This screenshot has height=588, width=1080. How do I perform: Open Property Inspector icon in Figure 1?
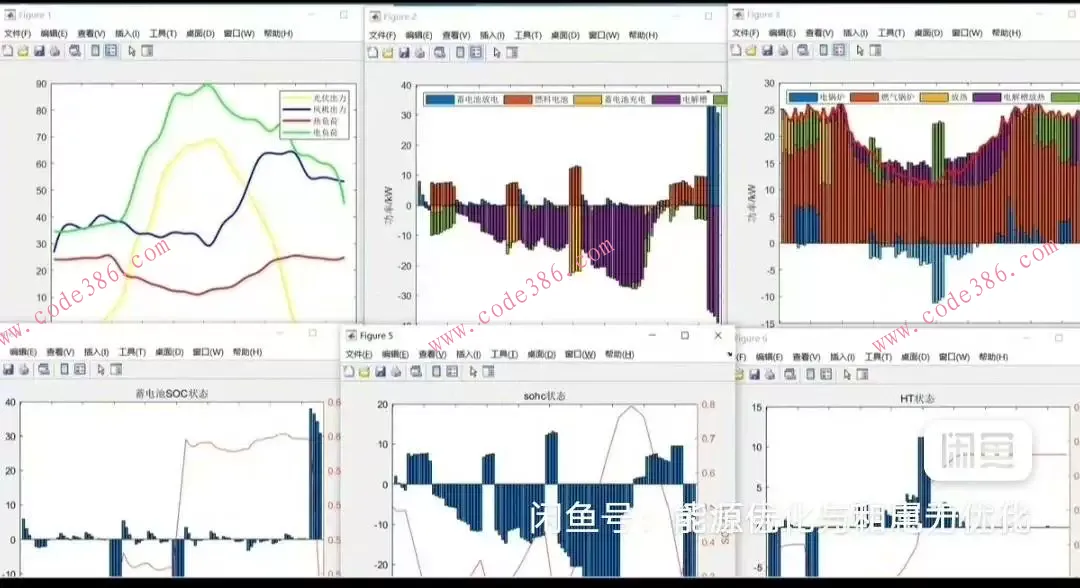pyautogui.click(x=147, y=51)
